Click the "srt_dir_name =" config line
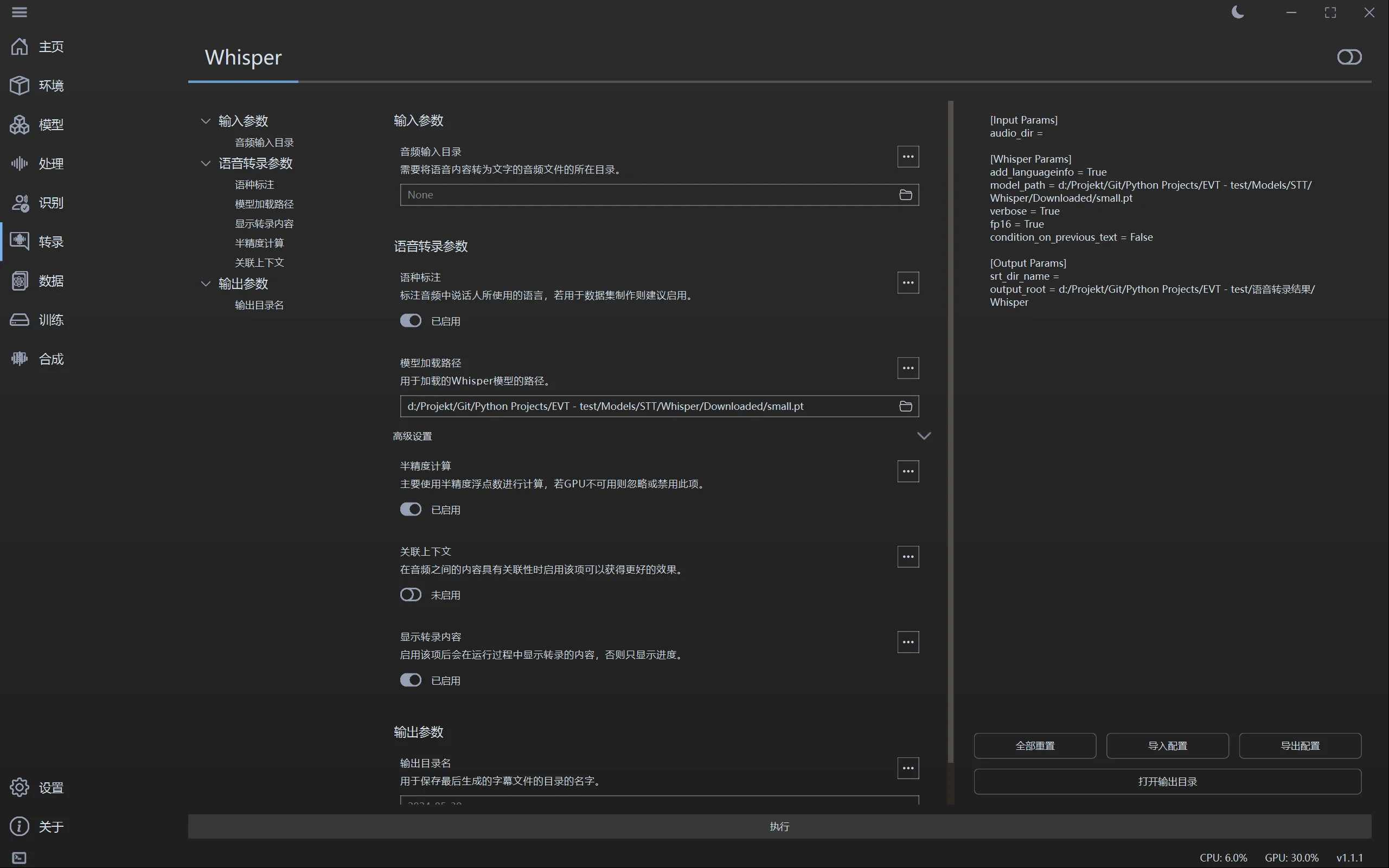 click(1025, 276)
